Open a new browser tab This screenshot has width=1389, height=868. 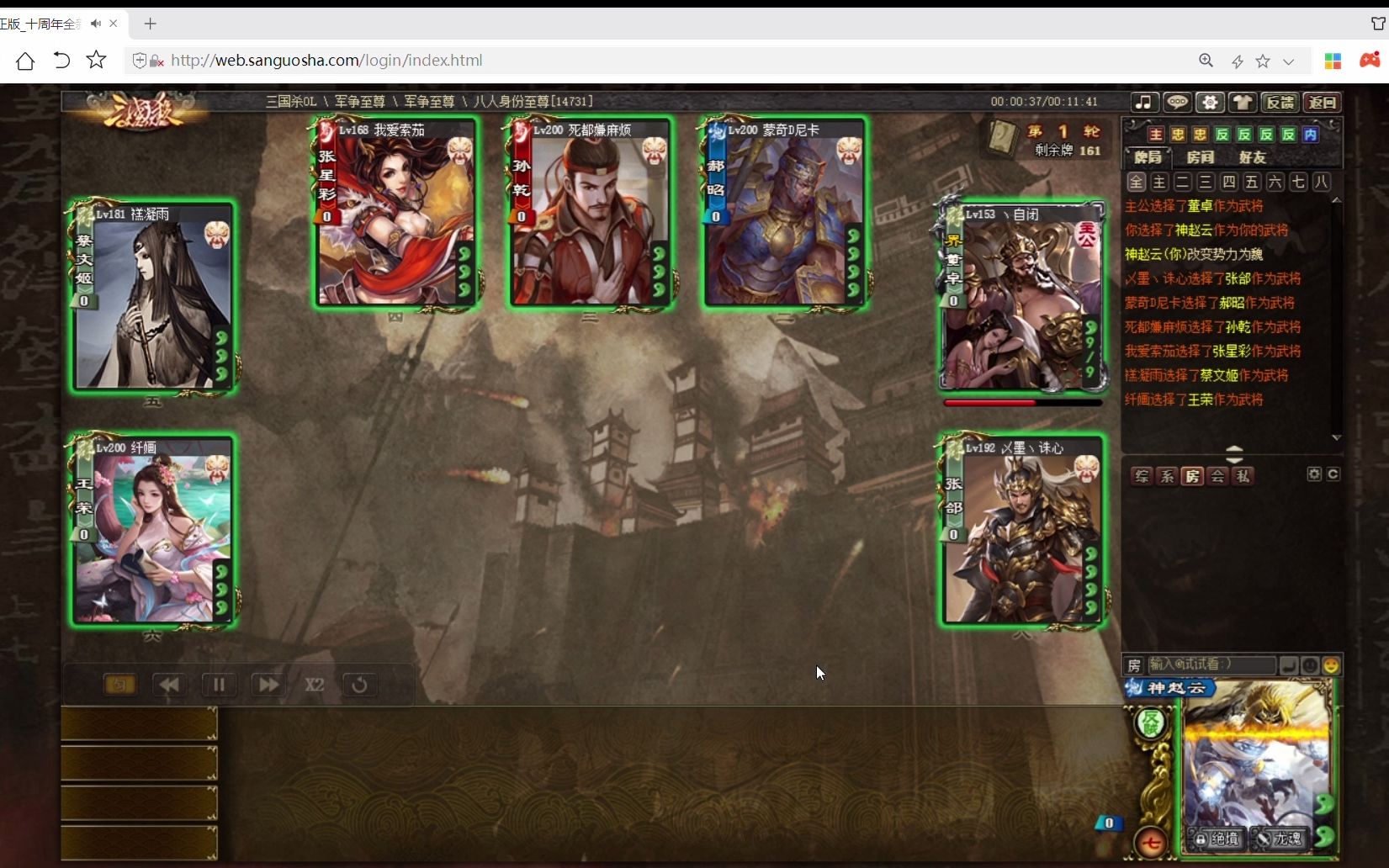pos(150,24)
